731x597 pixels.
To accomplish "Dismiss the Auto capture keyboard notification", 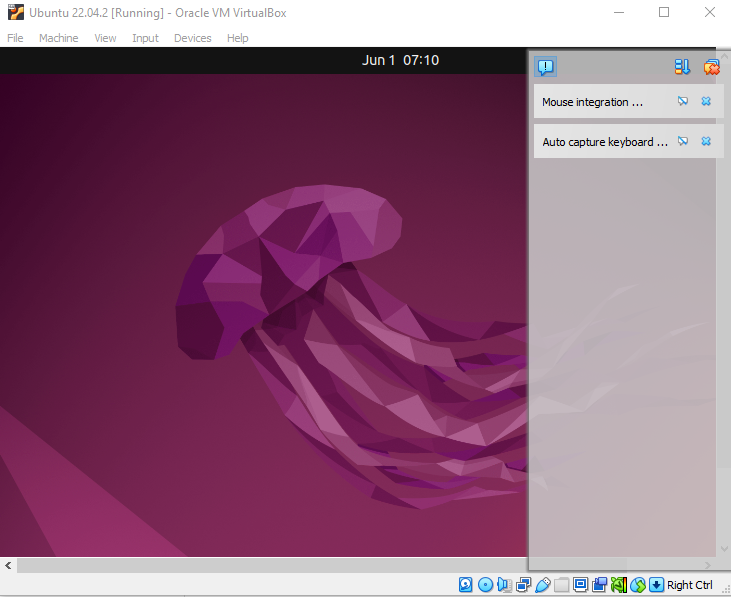I will coord(706,141).
